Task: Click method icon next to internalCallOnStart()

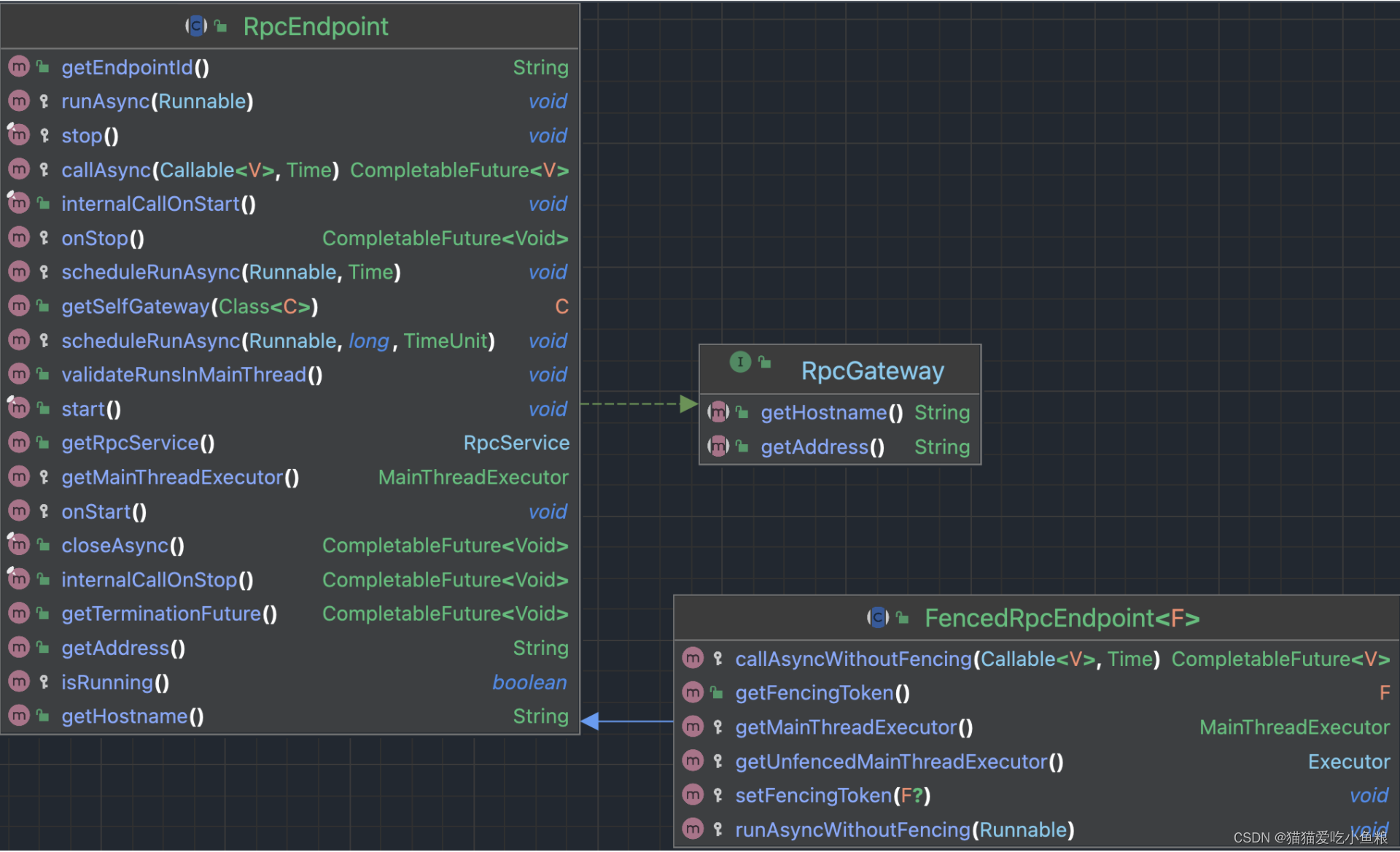Action: pos(19,204)
